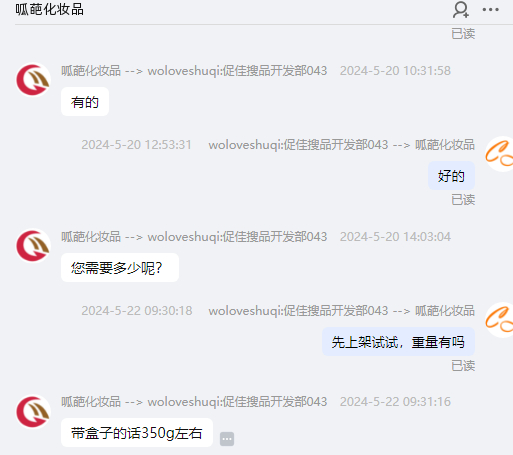Click the sender name at 10:31:58 timestamp
513x455 pixels.
pyautogui.click(x=194, y=71)
